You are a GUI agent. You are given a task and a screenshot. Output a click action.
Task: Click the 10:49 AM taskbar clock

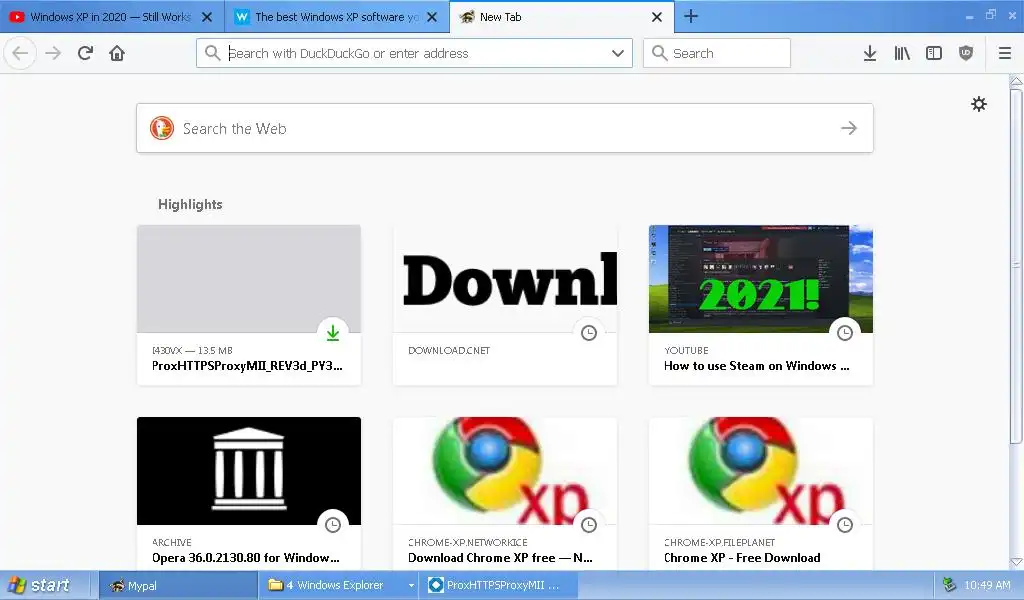point(987,585)
